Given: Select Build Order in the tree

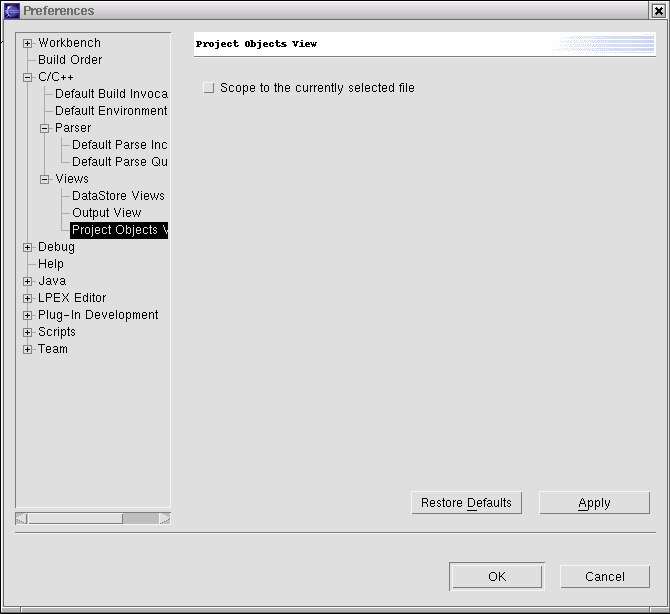Looking at the screenshot, I should 70,60.
